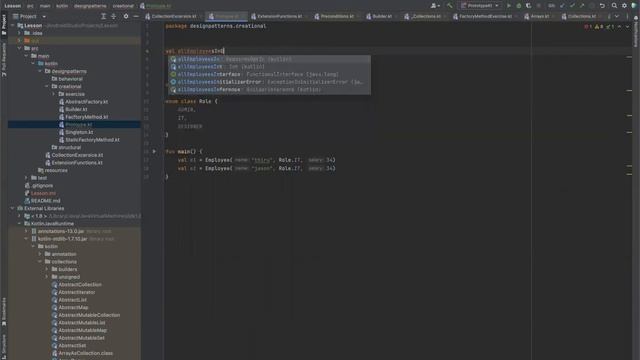
Task: Collapse External Libraries node
Action: pos(13,208)
